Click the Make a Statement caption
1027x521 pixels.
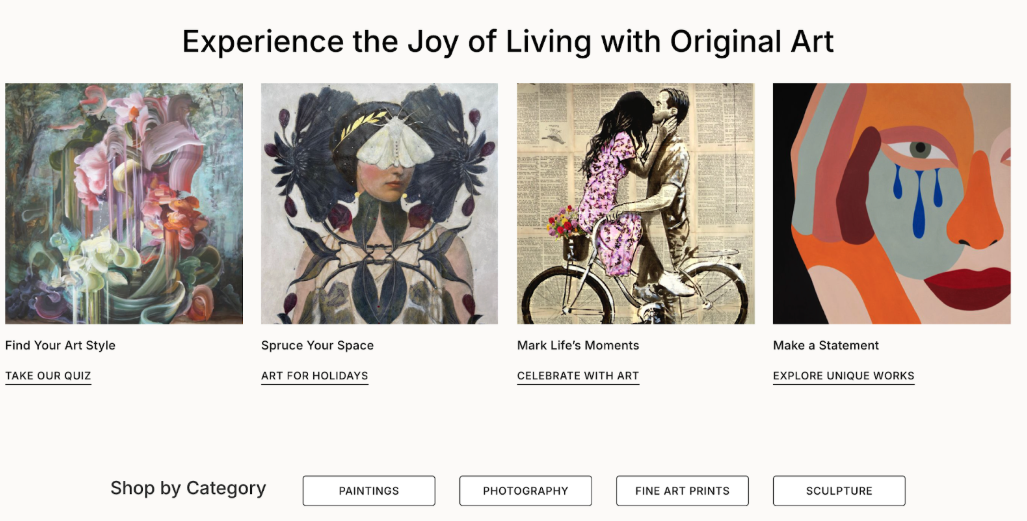point(825,345)
